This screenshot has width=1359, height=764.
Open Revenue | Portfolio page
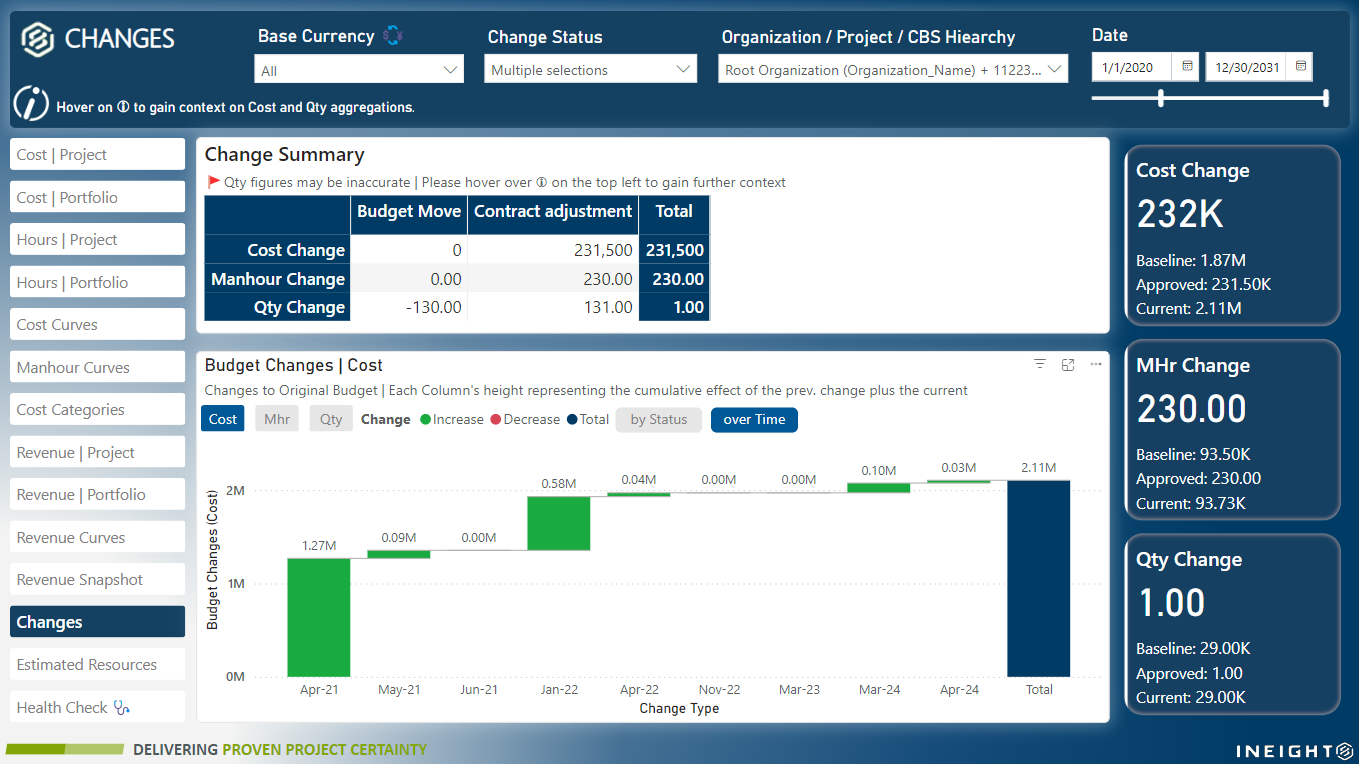(97, 494)
